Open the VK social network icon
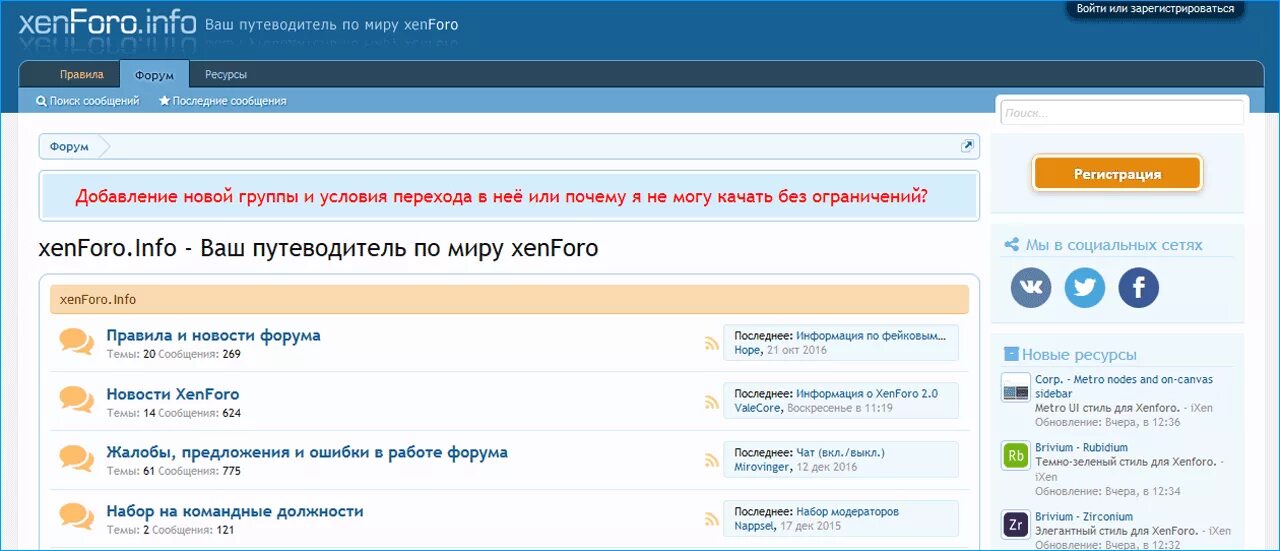Screen dimensions: 1280x551 (1031, 287)
